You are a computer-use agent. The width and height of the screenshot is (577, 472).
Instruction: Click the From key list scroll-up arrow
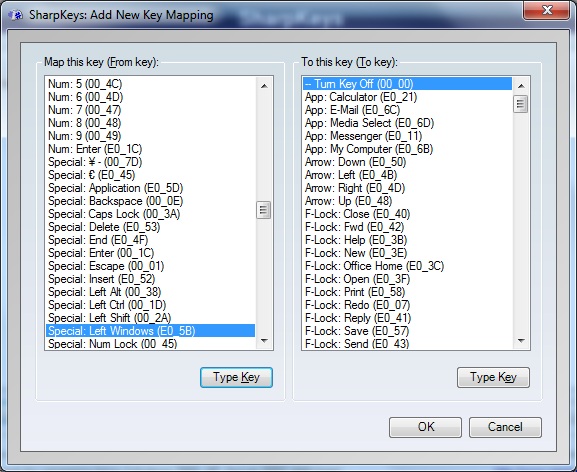click(x=264, y=86)
